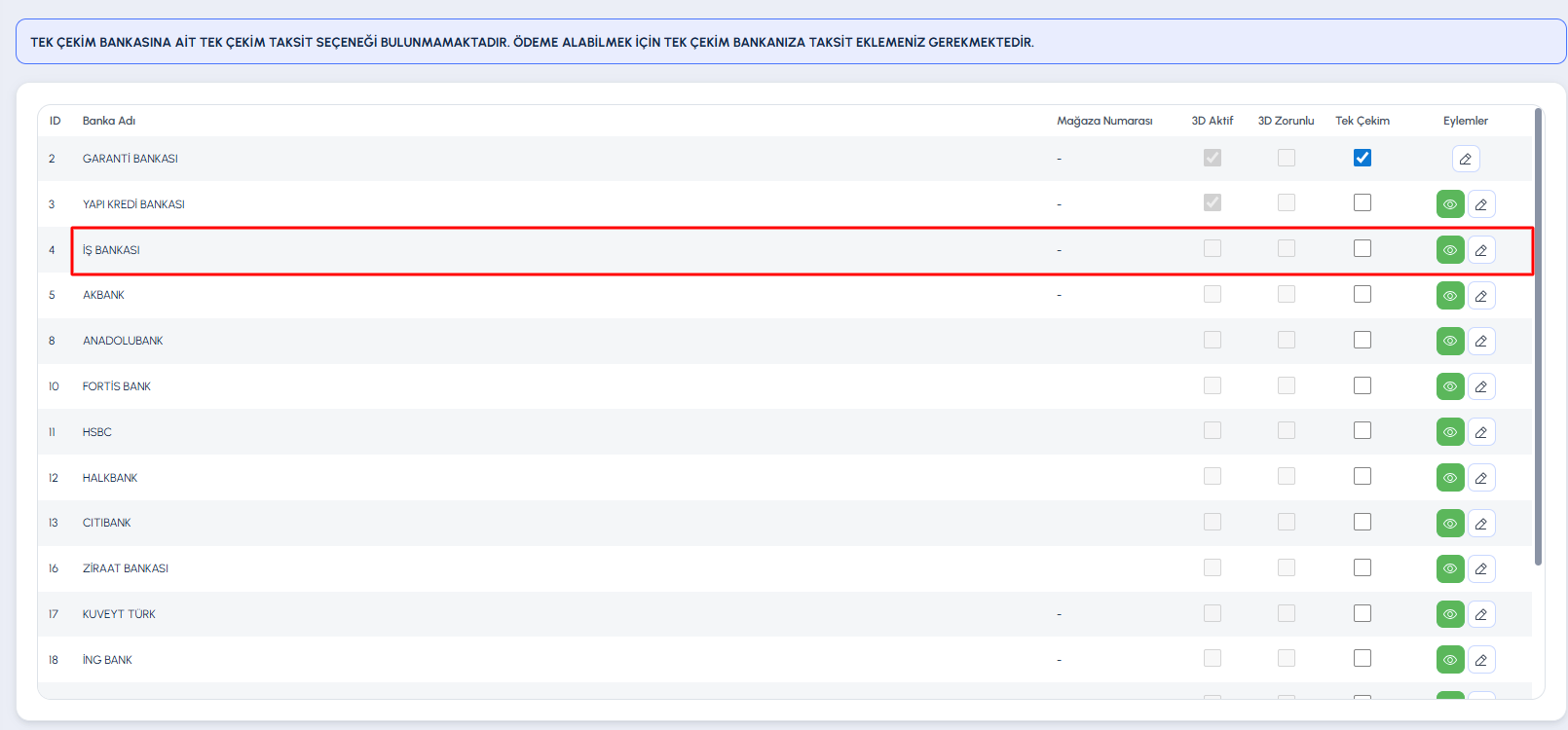Click the edit pencil icon for GARANTİ BANKASI

[x=1465, y=159]
